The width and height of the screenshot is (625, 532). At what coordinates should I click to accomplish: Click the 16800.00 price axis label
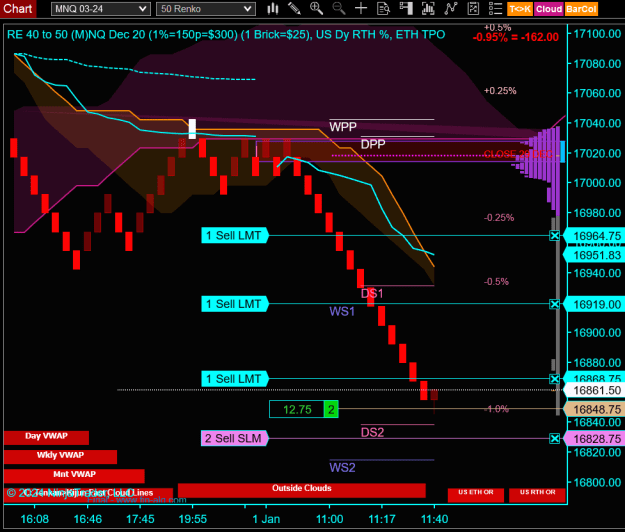click(597, 483)
